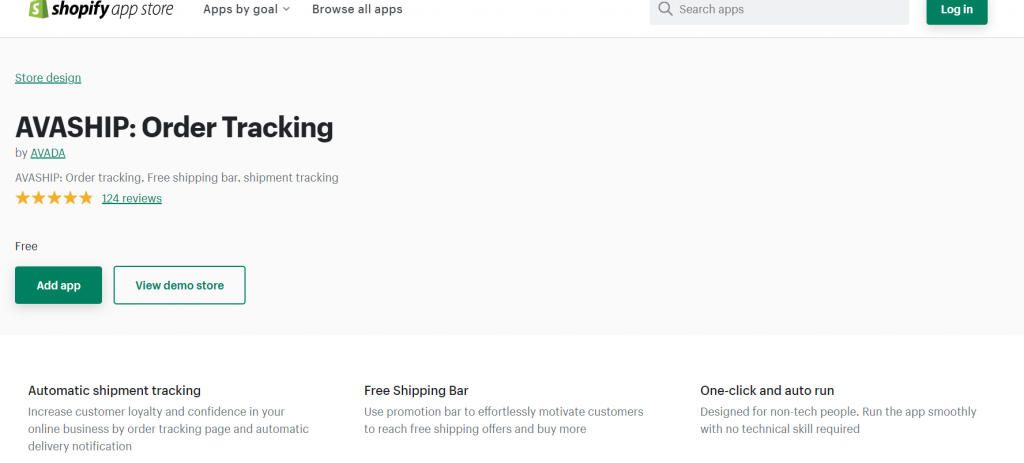Screen dimensions: 1024x463
Task: Open the Store design category link
Action: point(48,78)
